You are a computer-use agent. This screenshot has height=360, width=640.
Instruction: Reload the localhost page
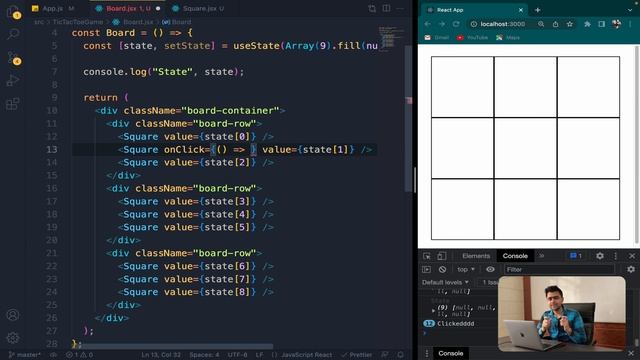point(456,24)
